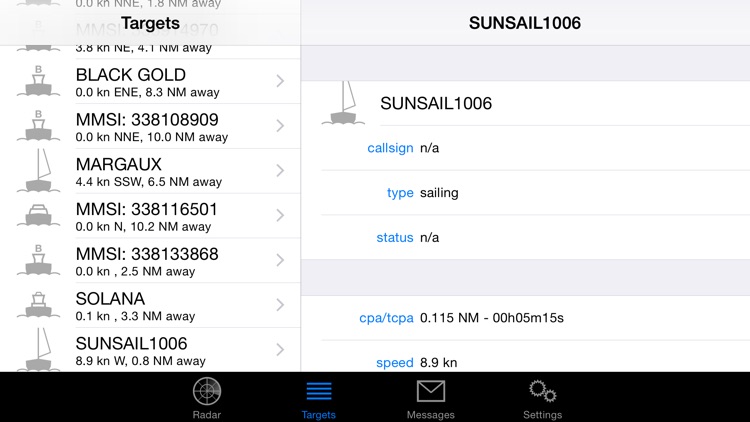Select the SOLANA target name
Screen dimensions: 750x422
[x=110, y=299]
